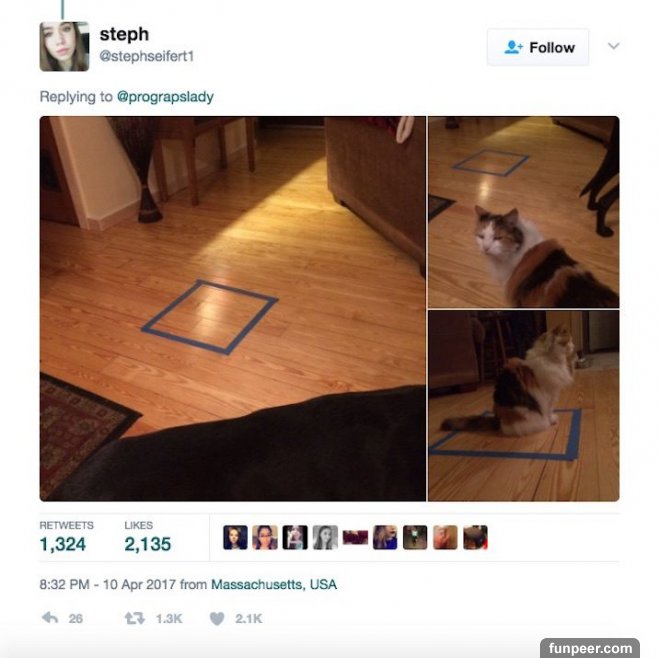Expand the tweet options chevron
Screen dimensions: 660x658
[614, 46]
